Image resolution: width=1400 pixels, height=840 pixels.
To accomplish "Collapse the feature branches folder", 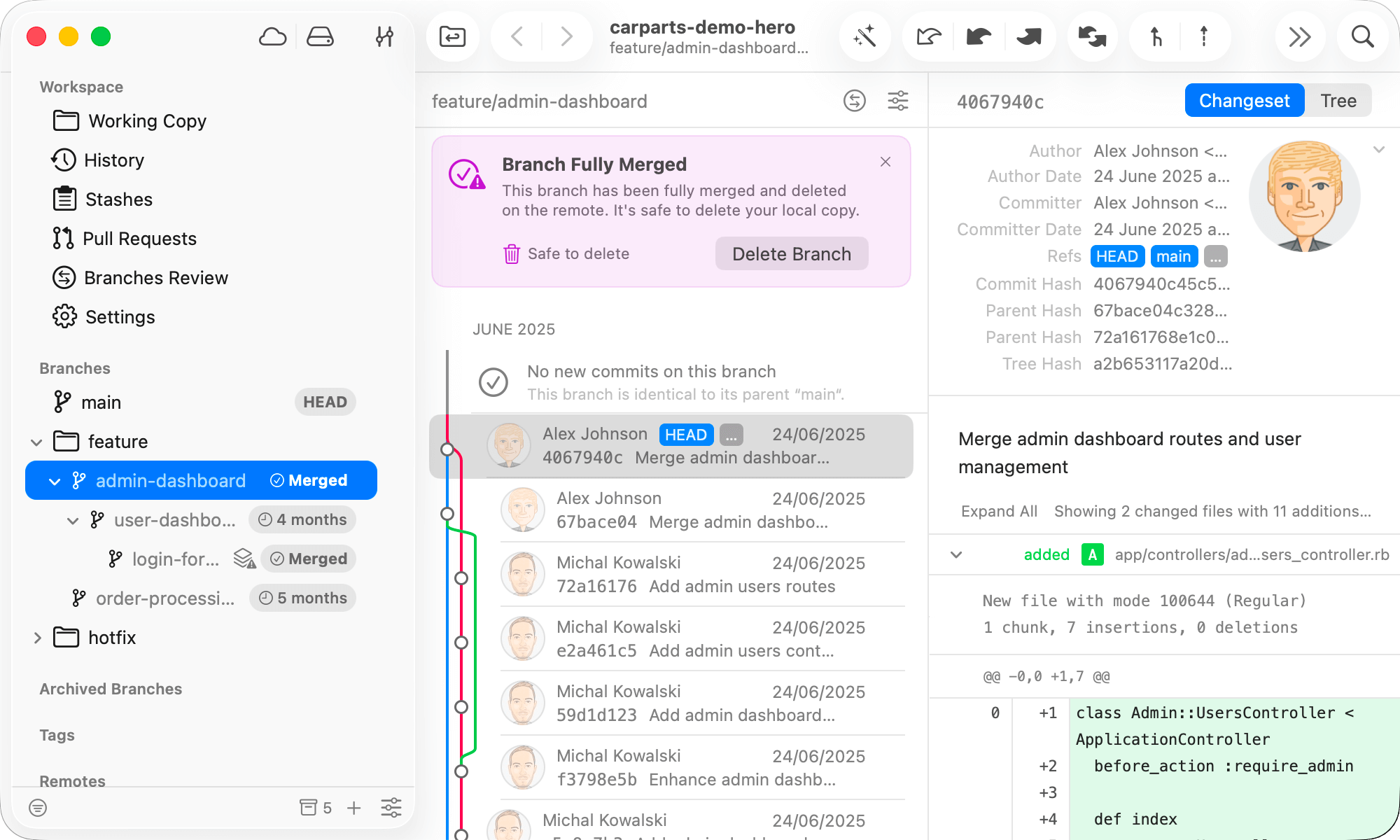I will 36,442.
